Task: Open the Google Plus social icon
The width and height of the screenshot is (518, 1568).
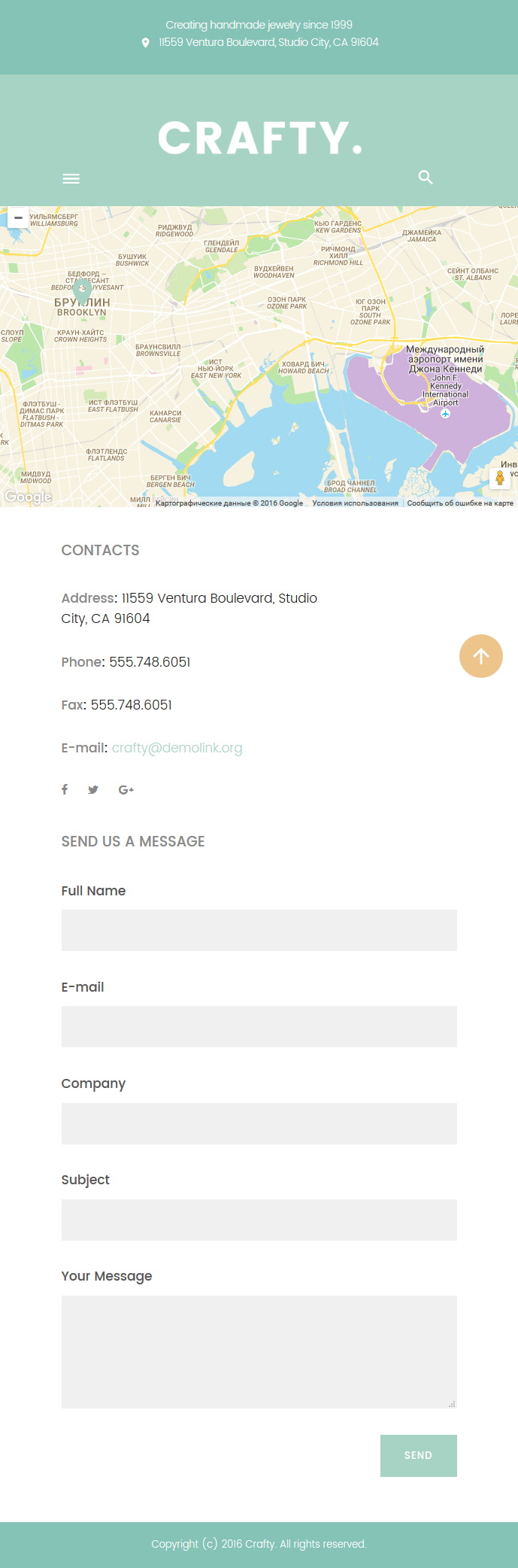Action: pos(126,789)
